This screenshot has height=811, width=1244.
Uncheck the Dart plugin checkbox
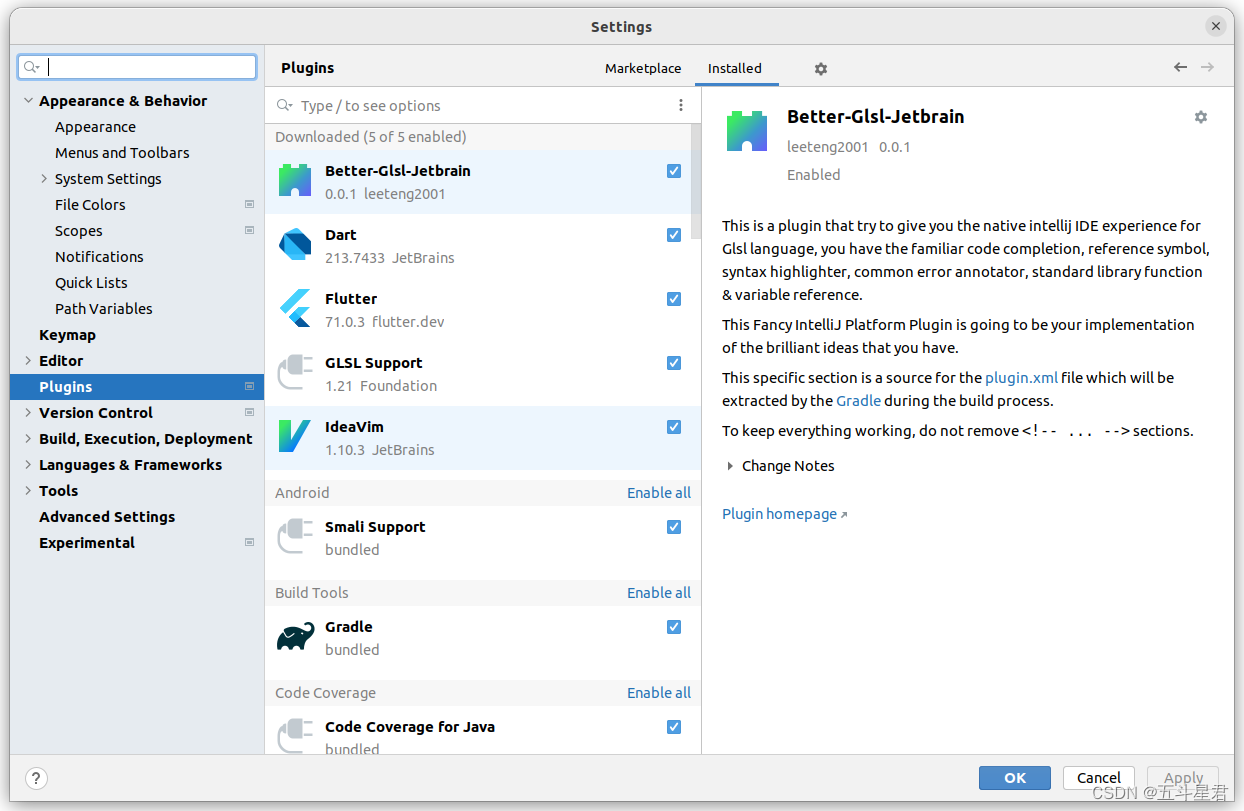click(x=674, y=235)
